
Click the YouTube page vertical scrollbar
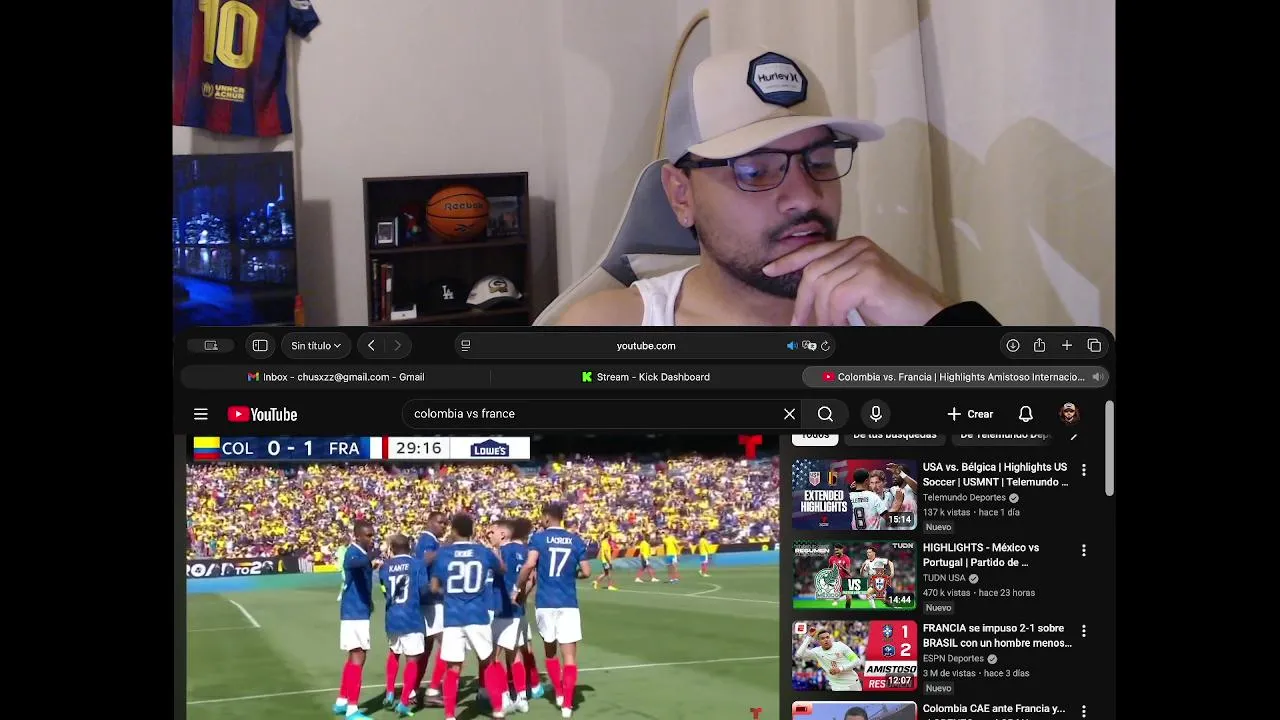click(x=1109, y=449)
